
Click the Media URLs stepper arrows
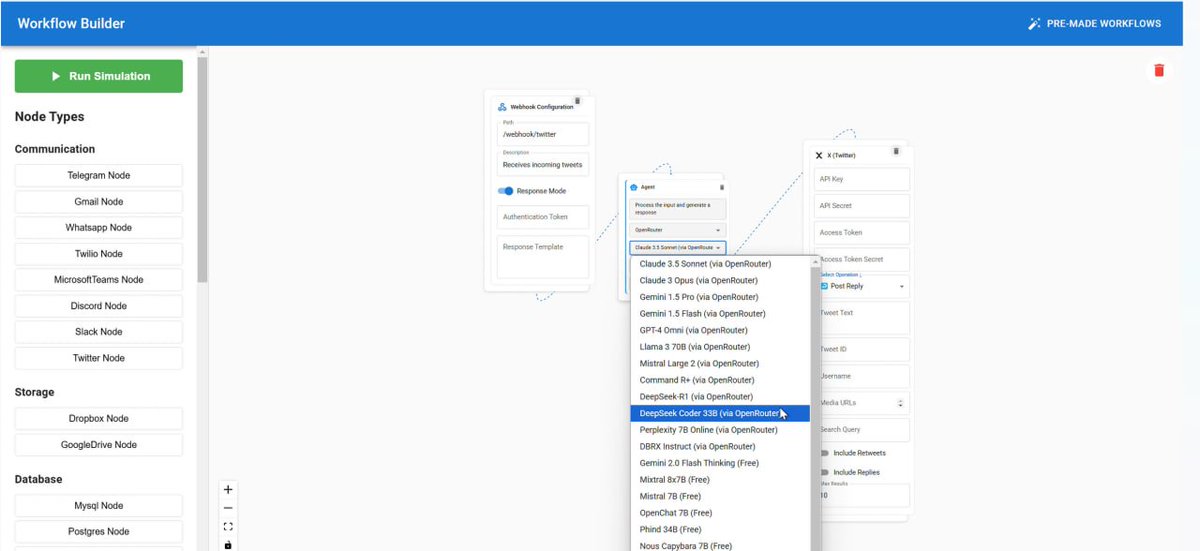[x=901, y=403]
